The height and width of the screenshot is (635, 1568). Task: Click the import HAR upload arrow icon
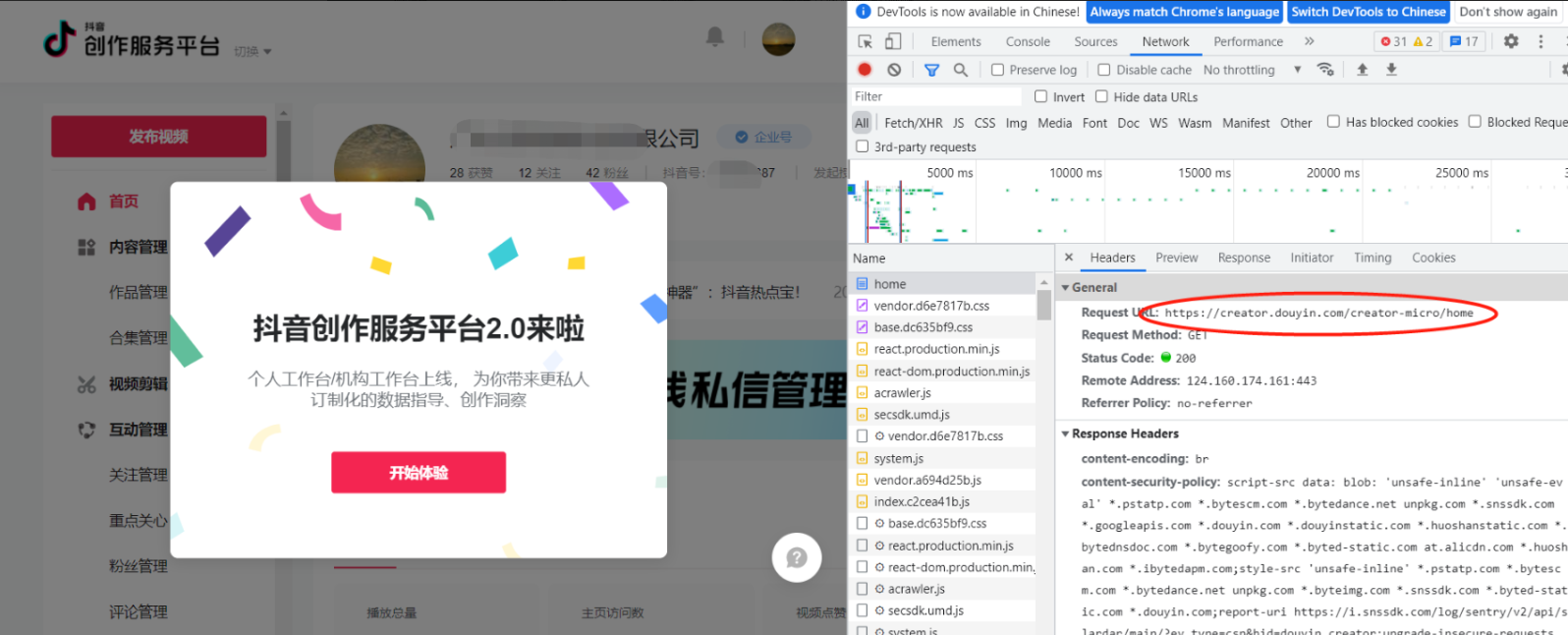point(1362,70)
